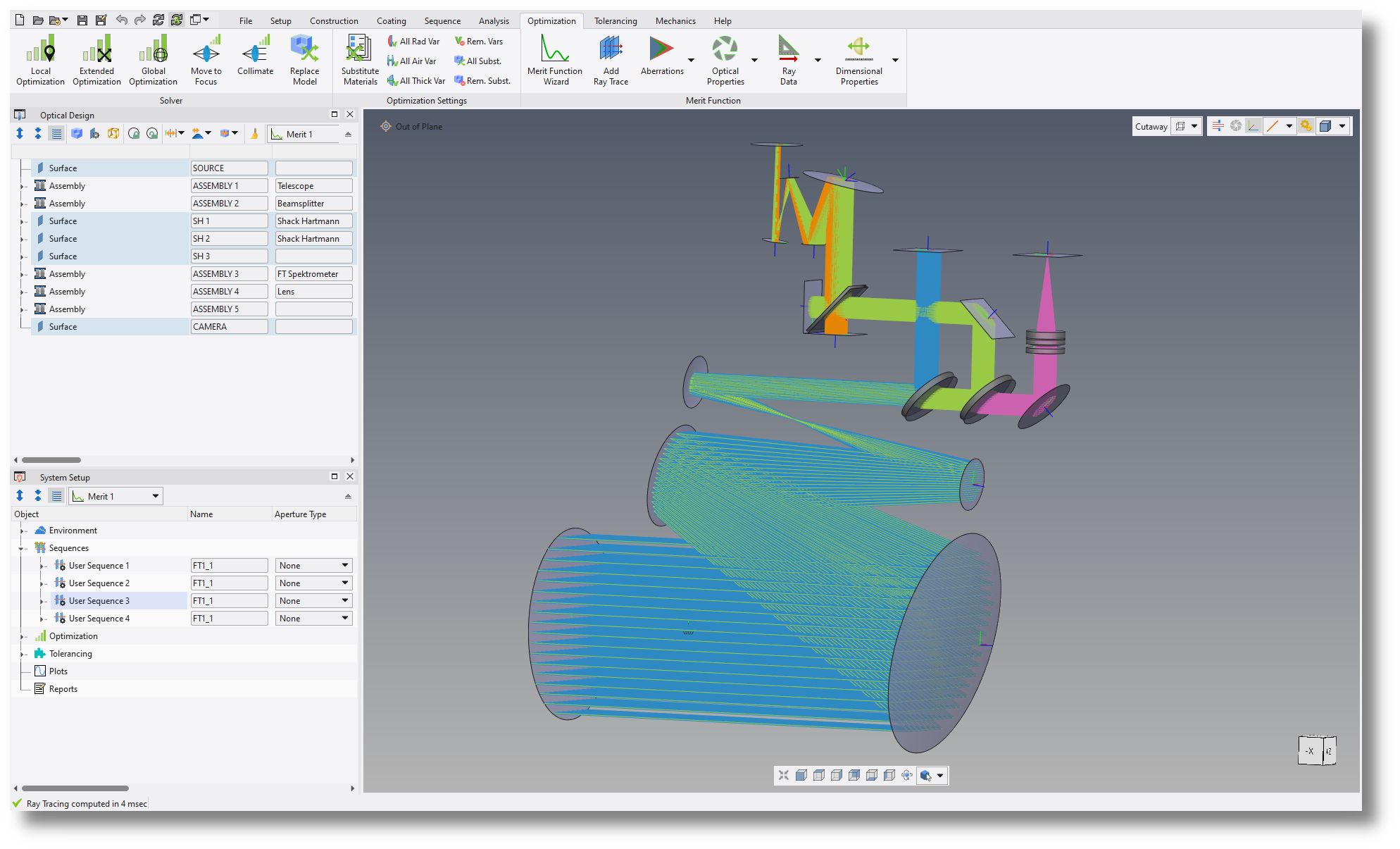Click All Rad Var button

point(414,42)
